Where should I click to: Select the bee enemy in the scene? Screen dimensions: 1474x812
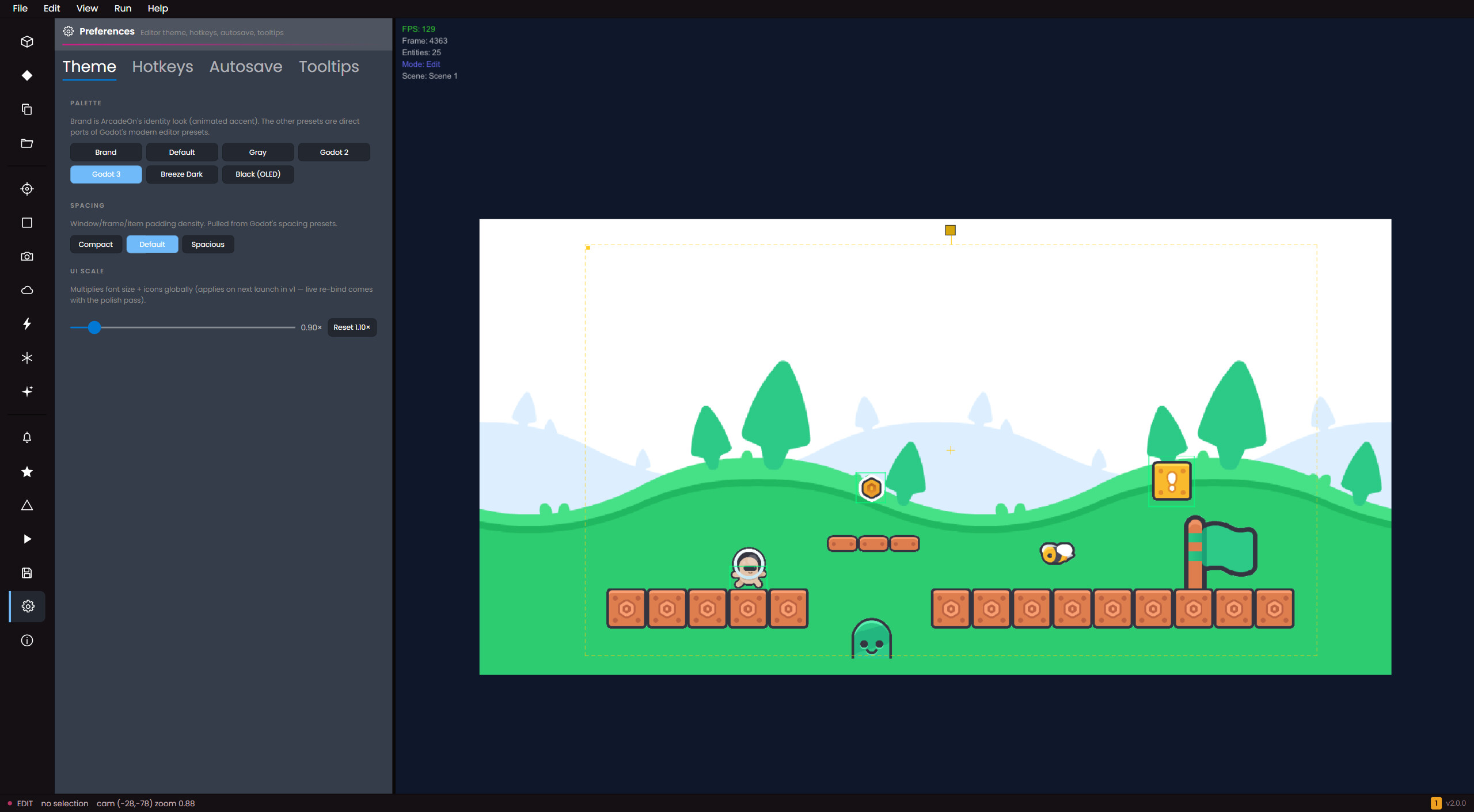point(1057,553)
